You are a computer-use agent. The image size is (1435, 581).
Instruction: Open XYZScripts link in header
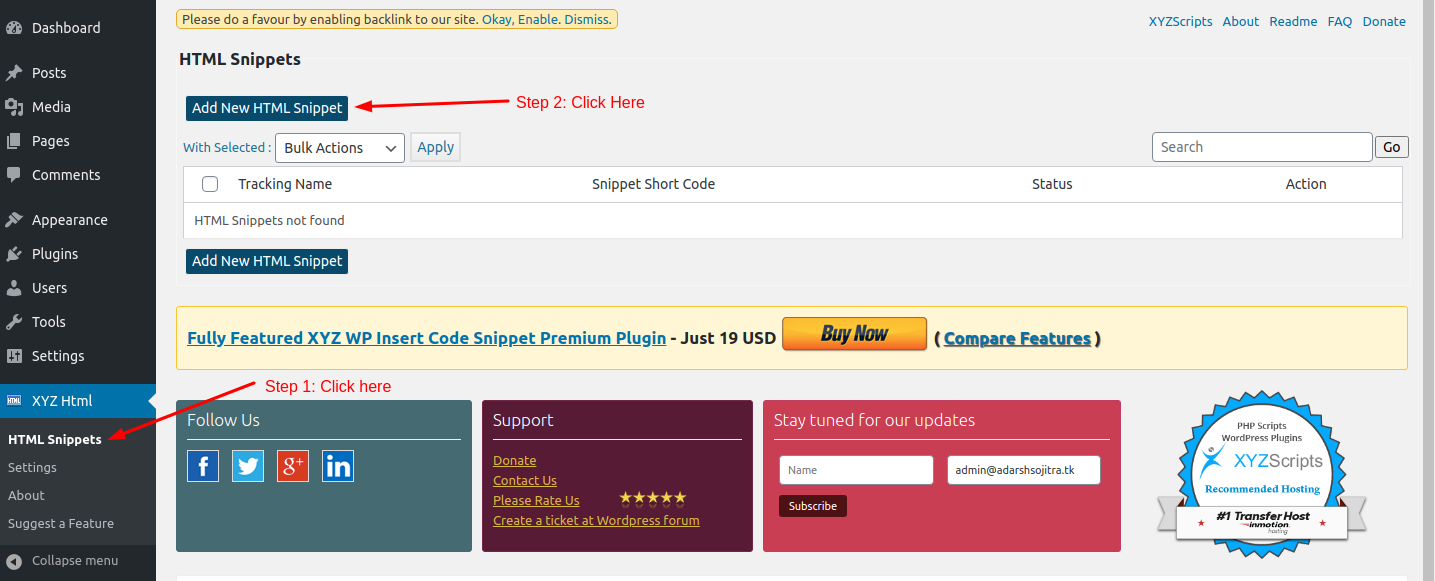(x=1180, y=21)
